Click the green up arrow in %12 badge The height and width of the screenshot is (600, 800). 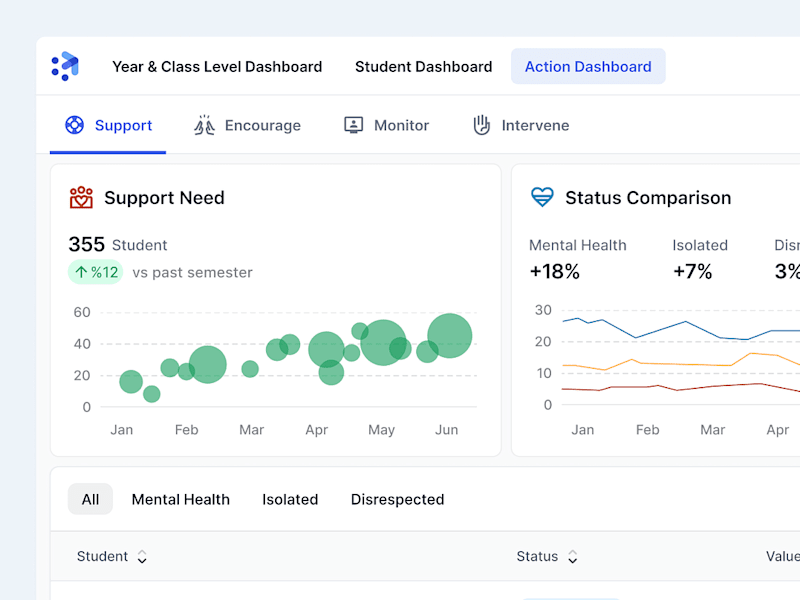click(81, 272)
